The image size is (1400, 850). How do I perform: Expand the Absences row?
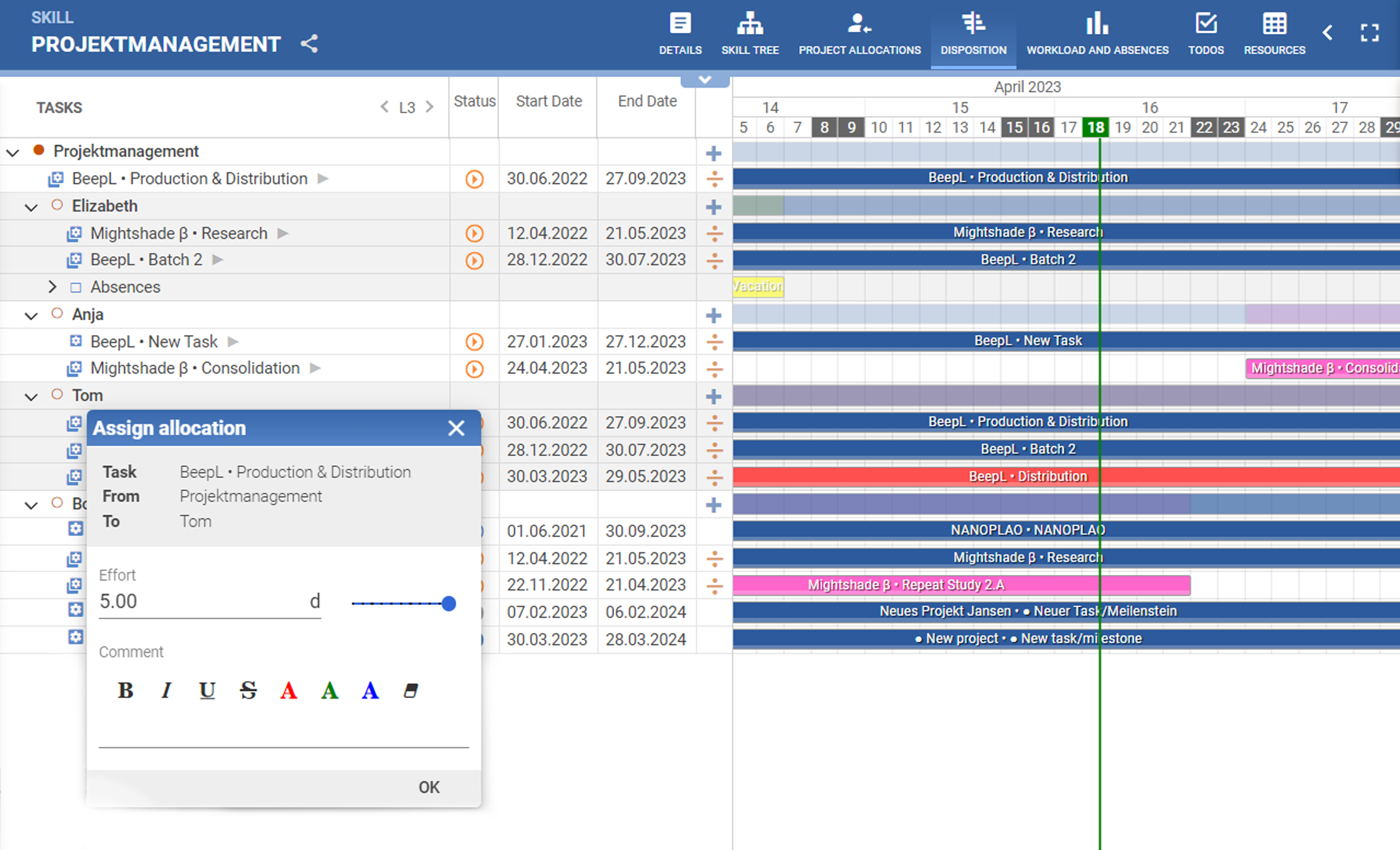tap(52, 287)
